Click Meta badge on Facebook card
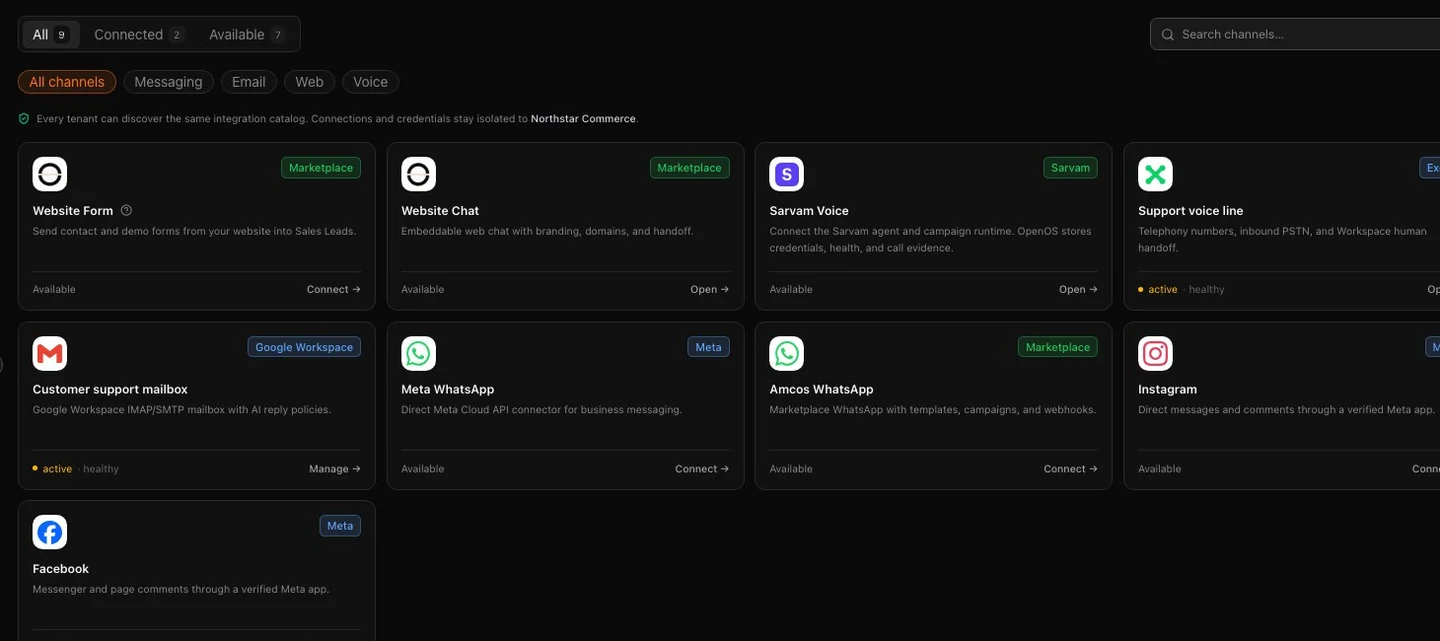 point(340,526)
